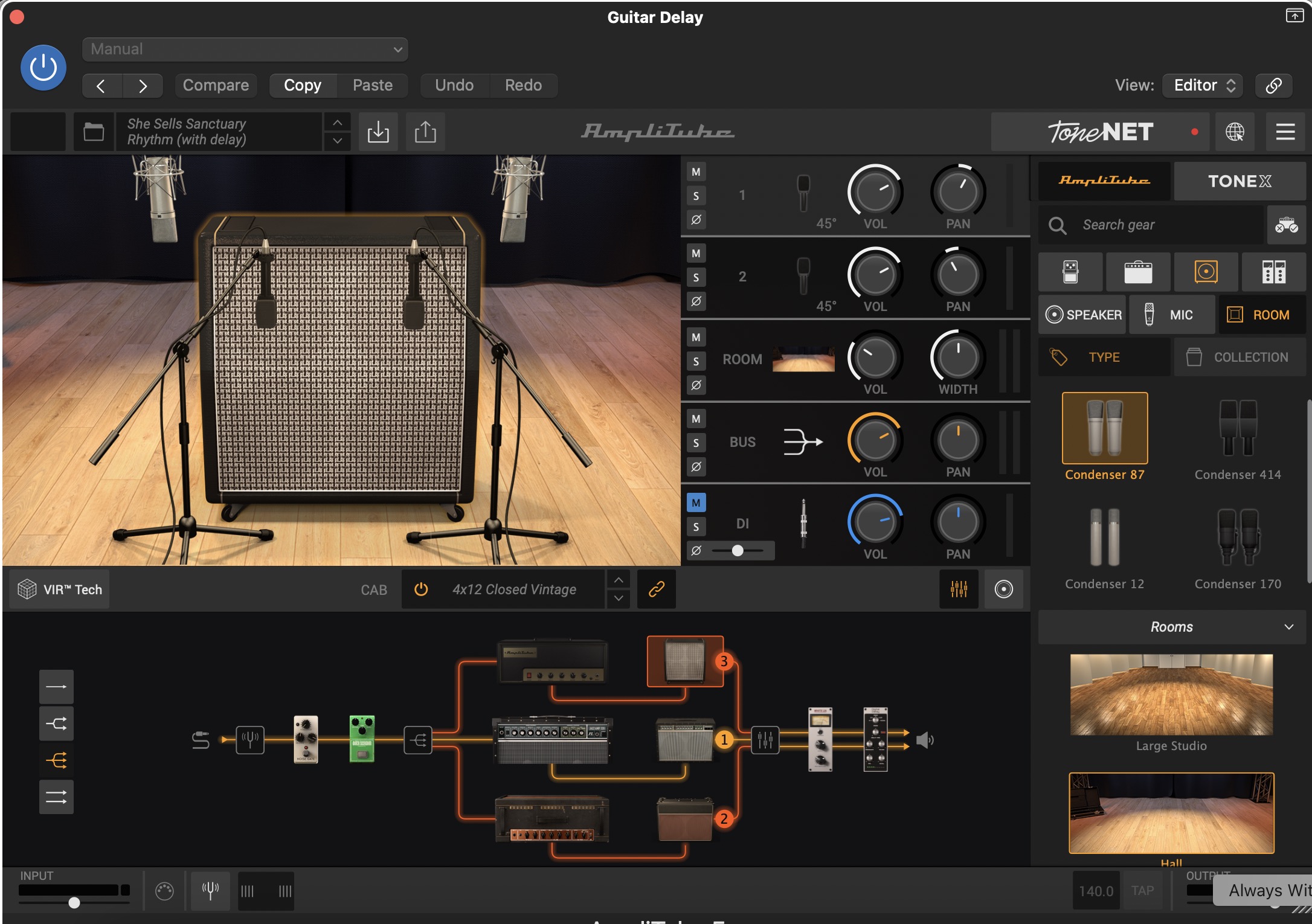Viewport: 1312px width, 924px height.
Task: Open the She Sells Sanctuary preset name
Action: 219,132
